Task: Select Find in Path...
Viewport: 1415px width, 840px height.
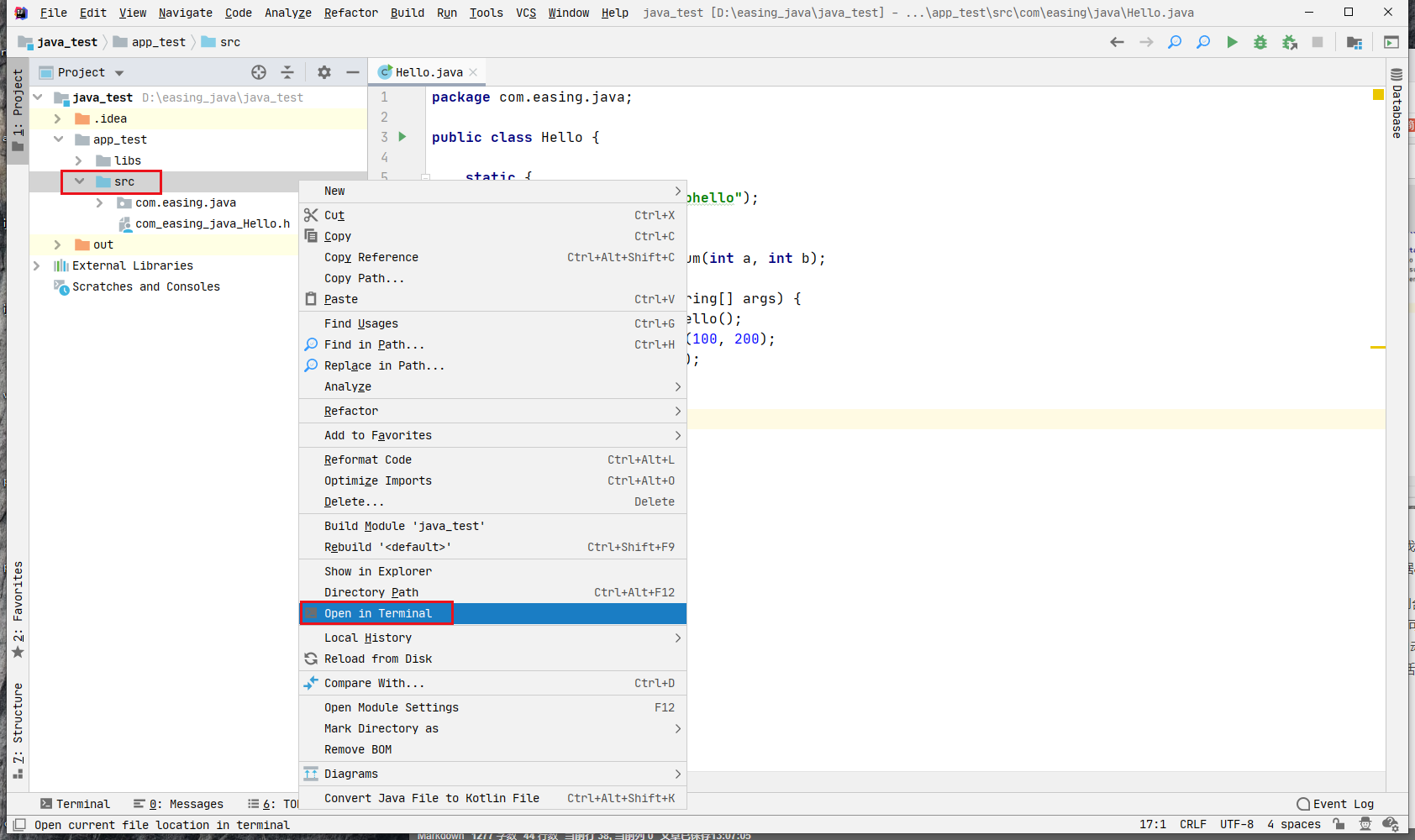Action: (492, 344)
